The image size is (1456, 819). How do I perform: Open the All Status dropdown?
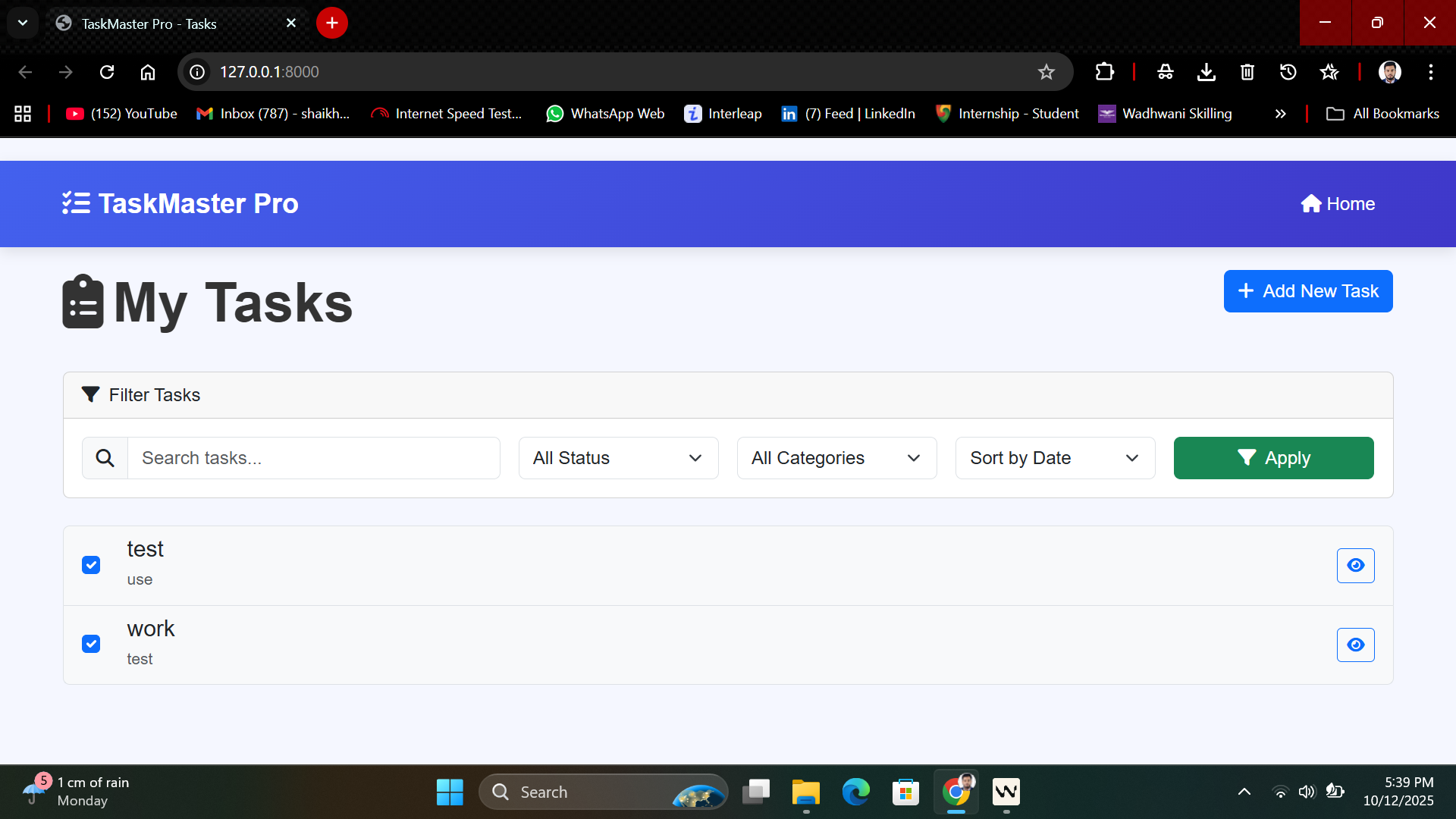point(619,458)
